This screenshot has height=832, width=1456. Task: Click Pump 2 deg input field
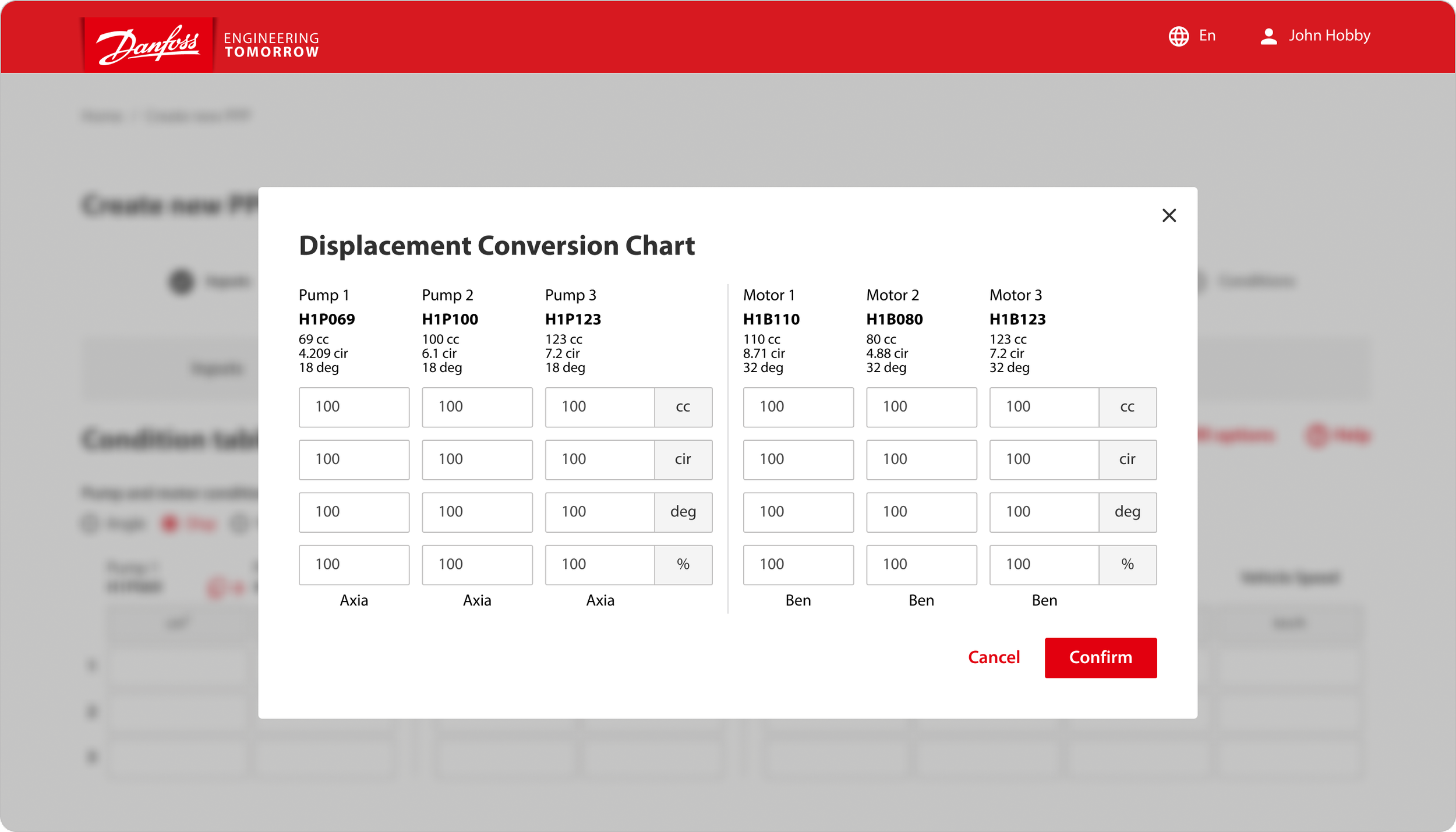(476, 512)
